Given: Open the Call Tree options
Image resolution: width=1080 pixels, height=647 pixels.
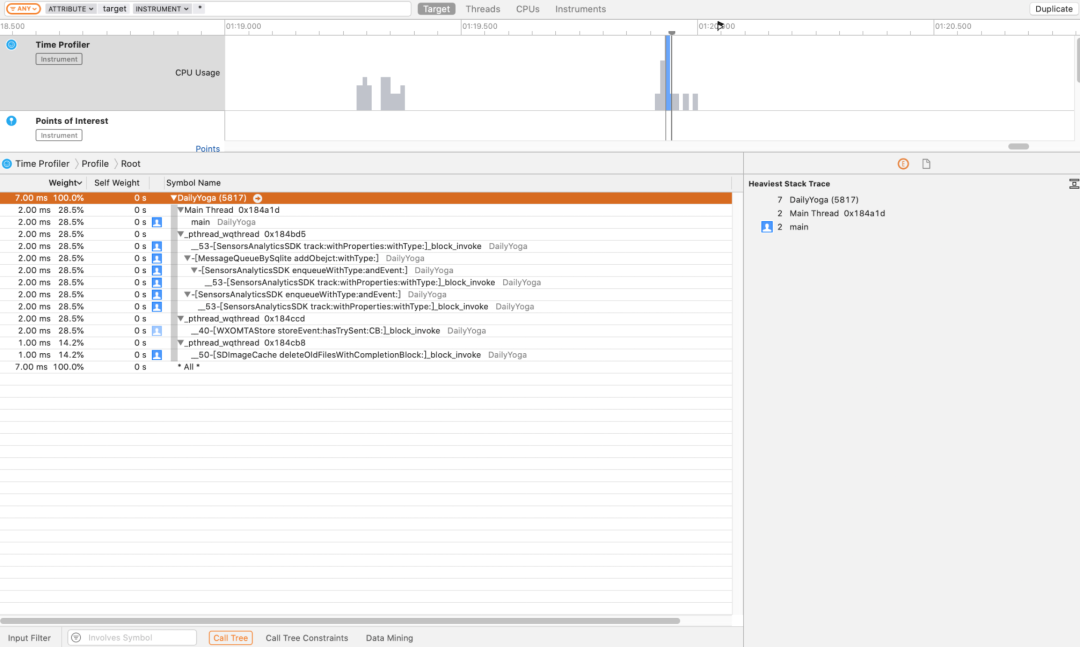Looking at the screenshot, I should tap(230, 638).
